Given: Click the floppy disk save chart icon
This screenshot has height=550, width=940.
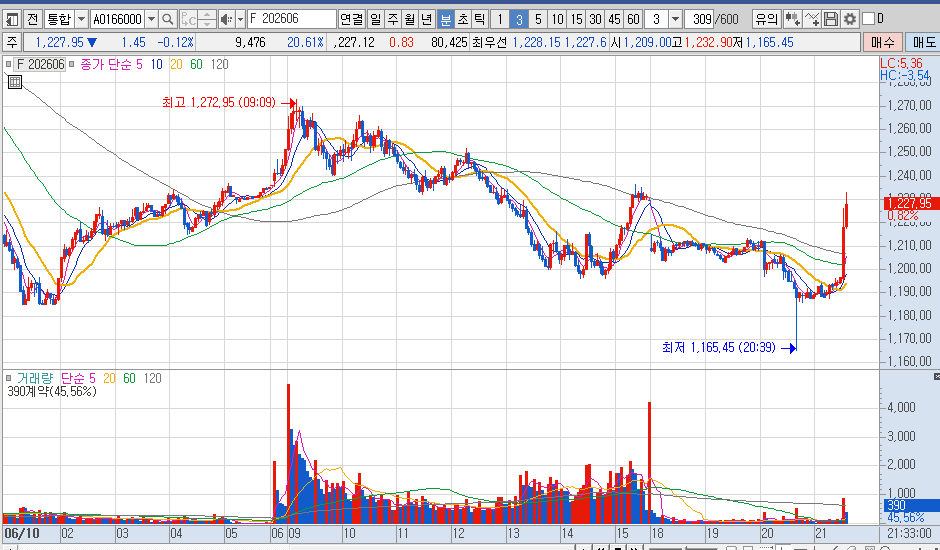Looking at the screenshot, I should pos(831,19).
